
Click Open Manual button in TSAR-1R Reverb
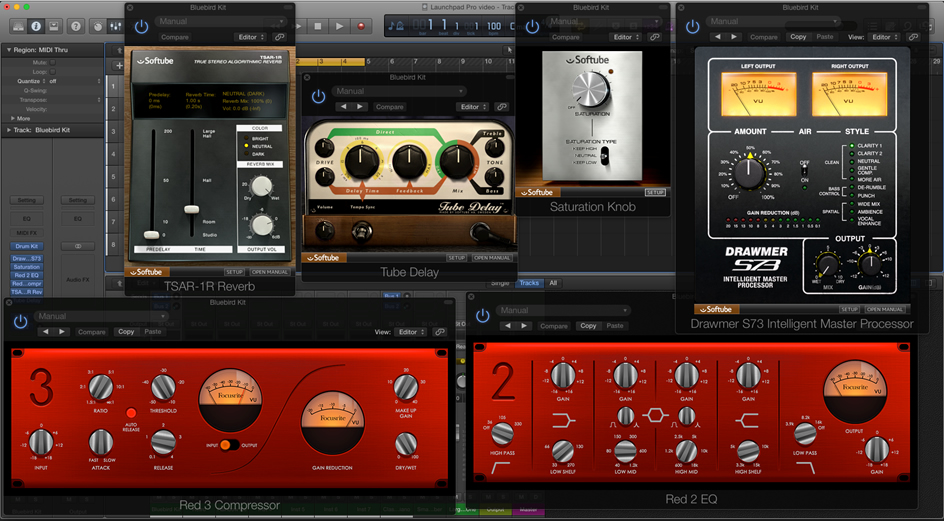(x=268, y=271)
